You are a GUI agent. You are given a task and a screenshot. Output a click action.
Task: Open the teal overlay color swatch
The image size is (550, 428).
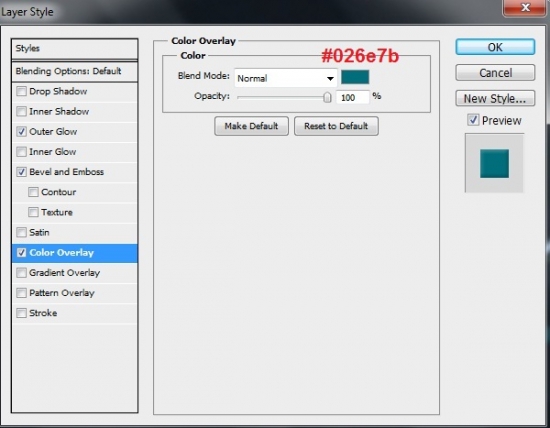coord(355,78)
